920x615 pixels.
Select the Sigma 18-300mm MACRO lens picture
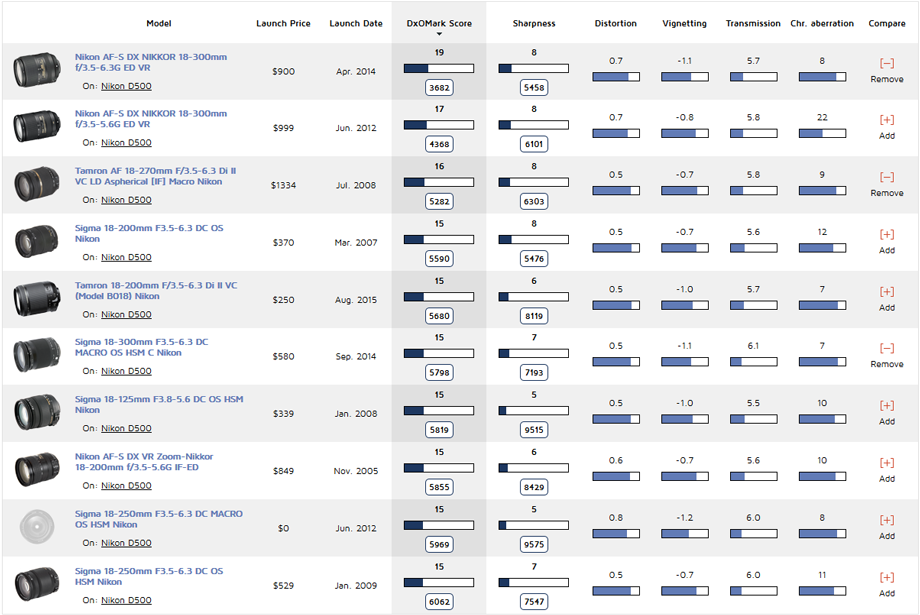[x=37, y=355]
